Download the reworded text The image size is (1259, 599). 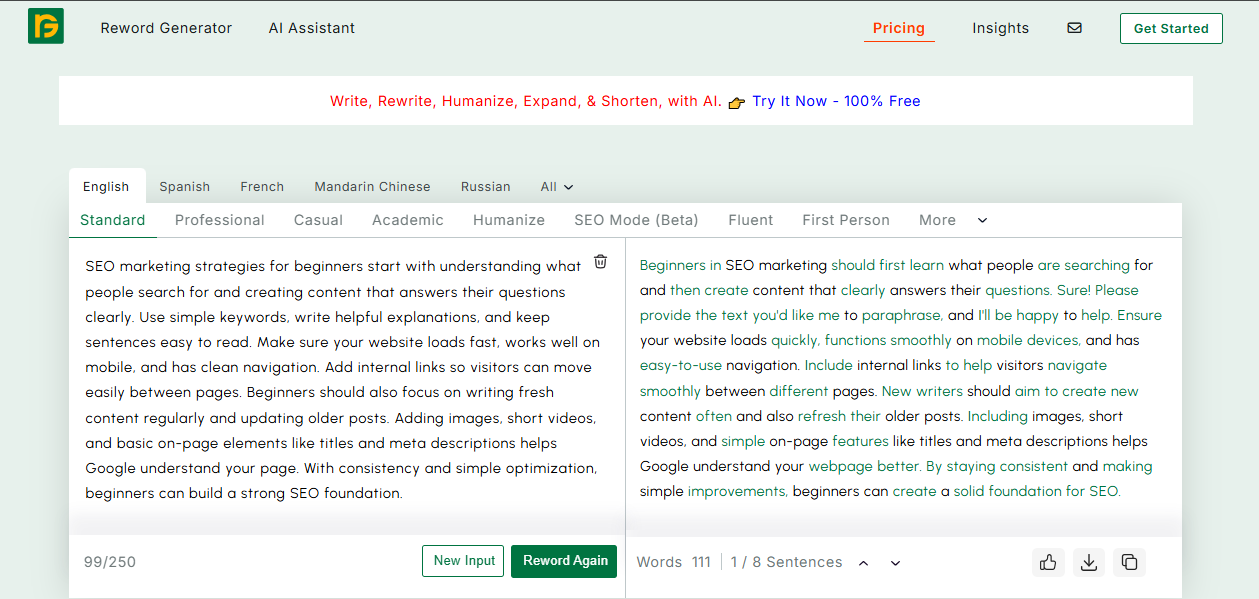tap(1089, 562)
